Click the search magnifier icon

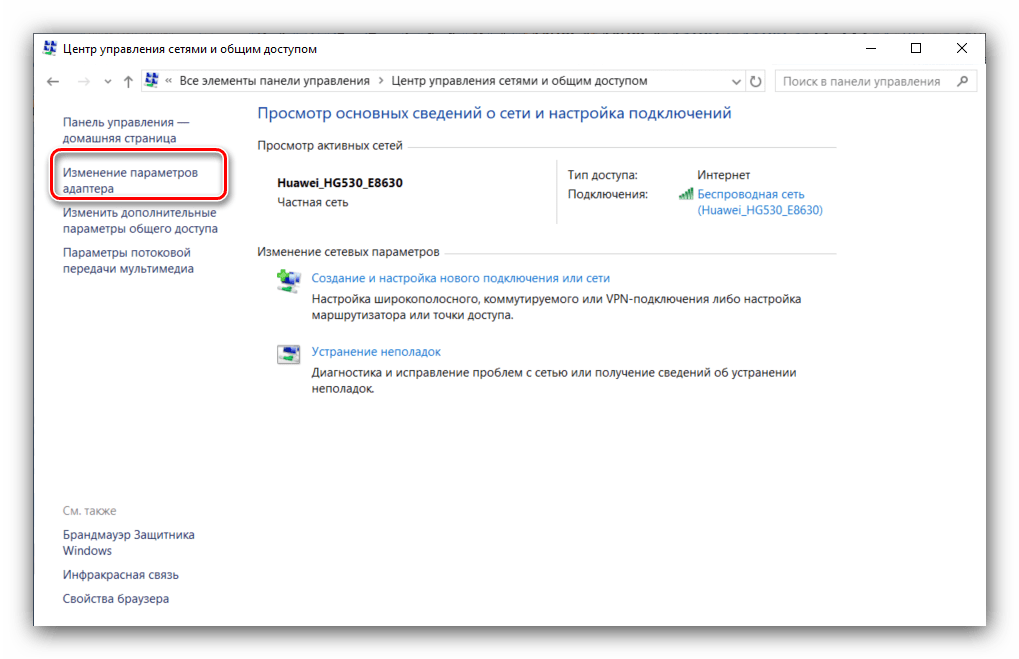[x=962, y=81]
